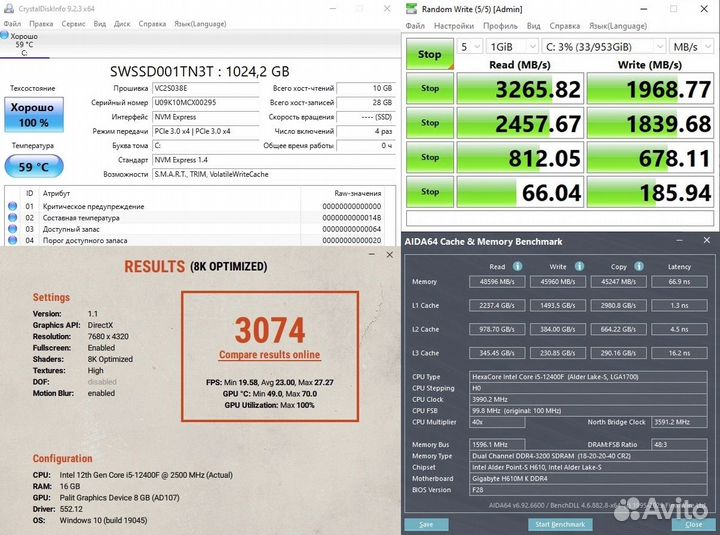Screen dimensions: 720x535
Task: Click the 812.05 read result bar
Action: tap(520, 158)
